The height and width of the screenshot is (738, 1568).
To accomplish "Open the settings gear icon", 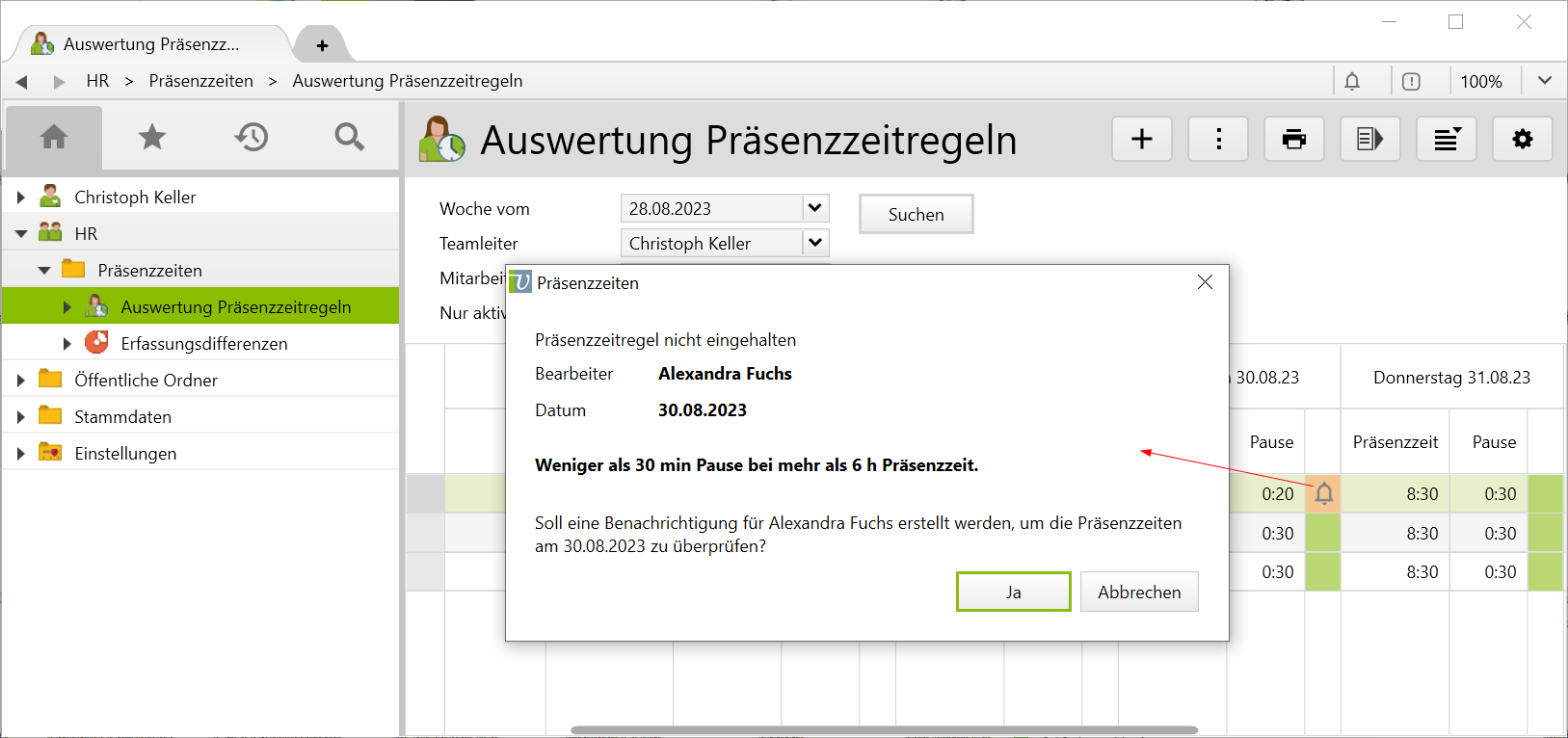I will pos(1522,140).
